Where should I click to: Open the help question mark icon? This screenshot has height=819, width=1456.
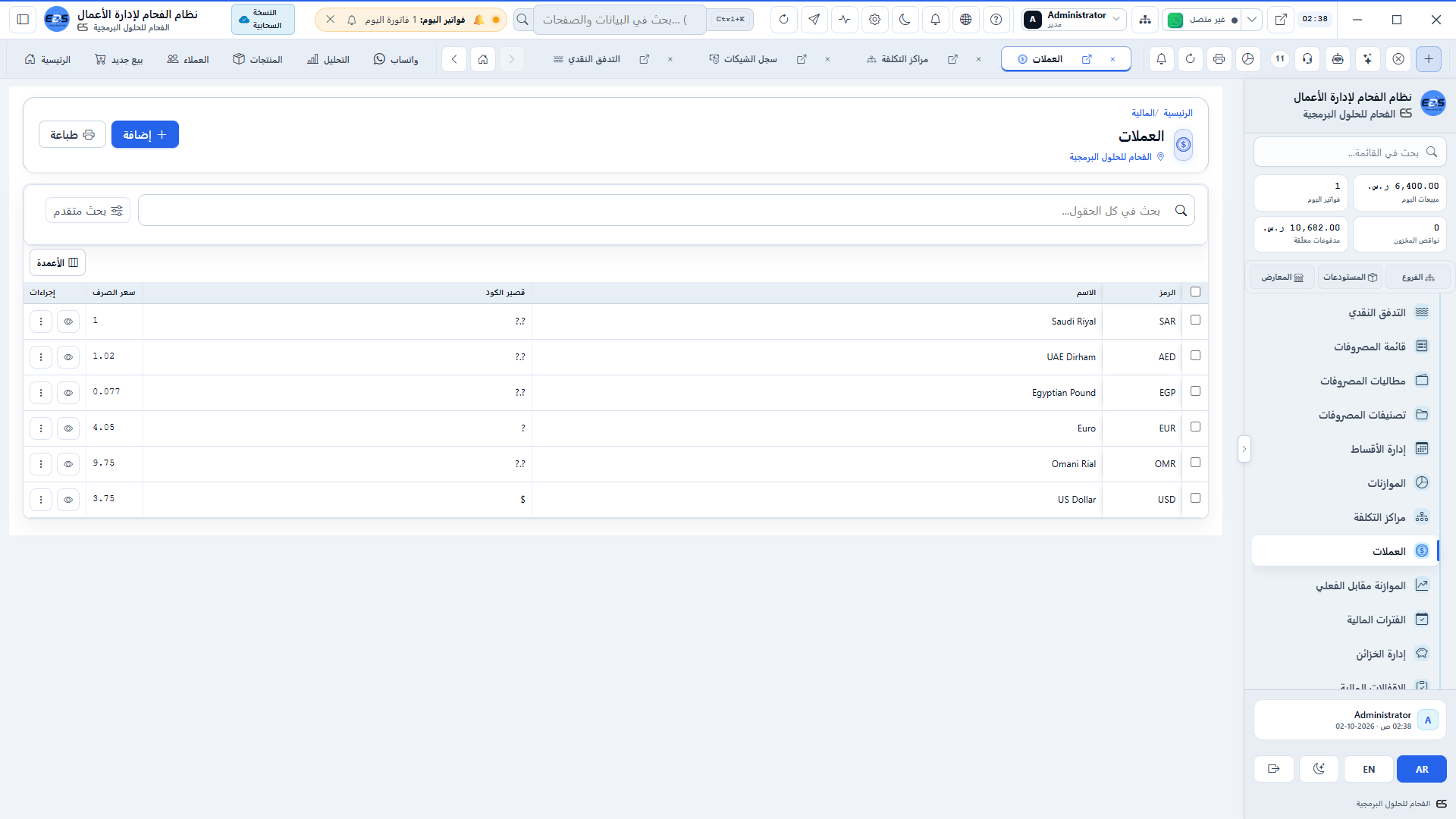996,20
